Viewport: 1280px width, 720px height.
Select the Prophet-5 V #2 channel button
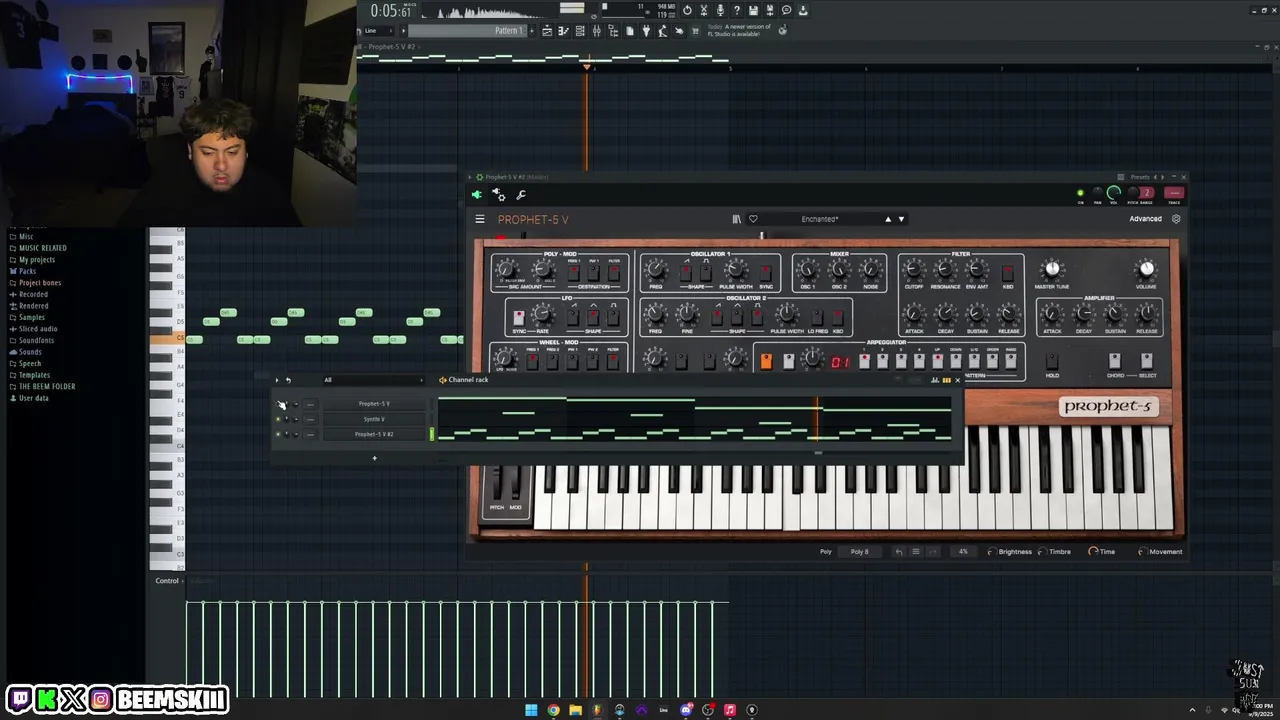tap(374, 434)
